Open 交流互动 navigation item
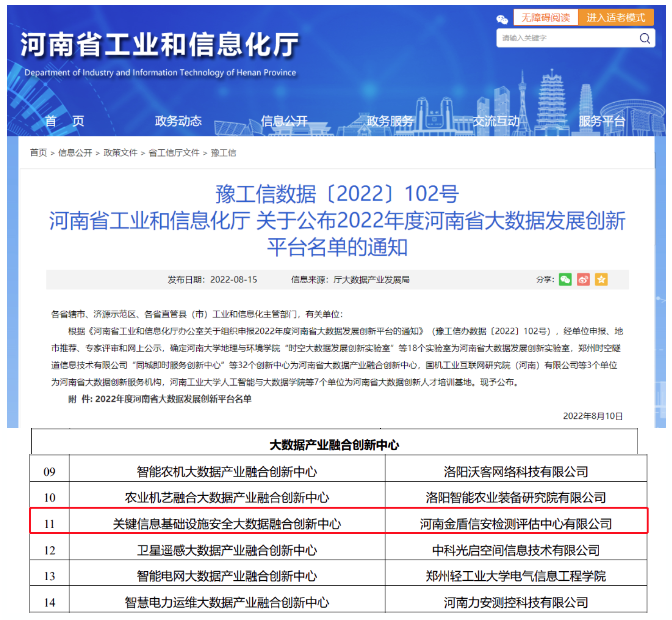 coord(496,121)
